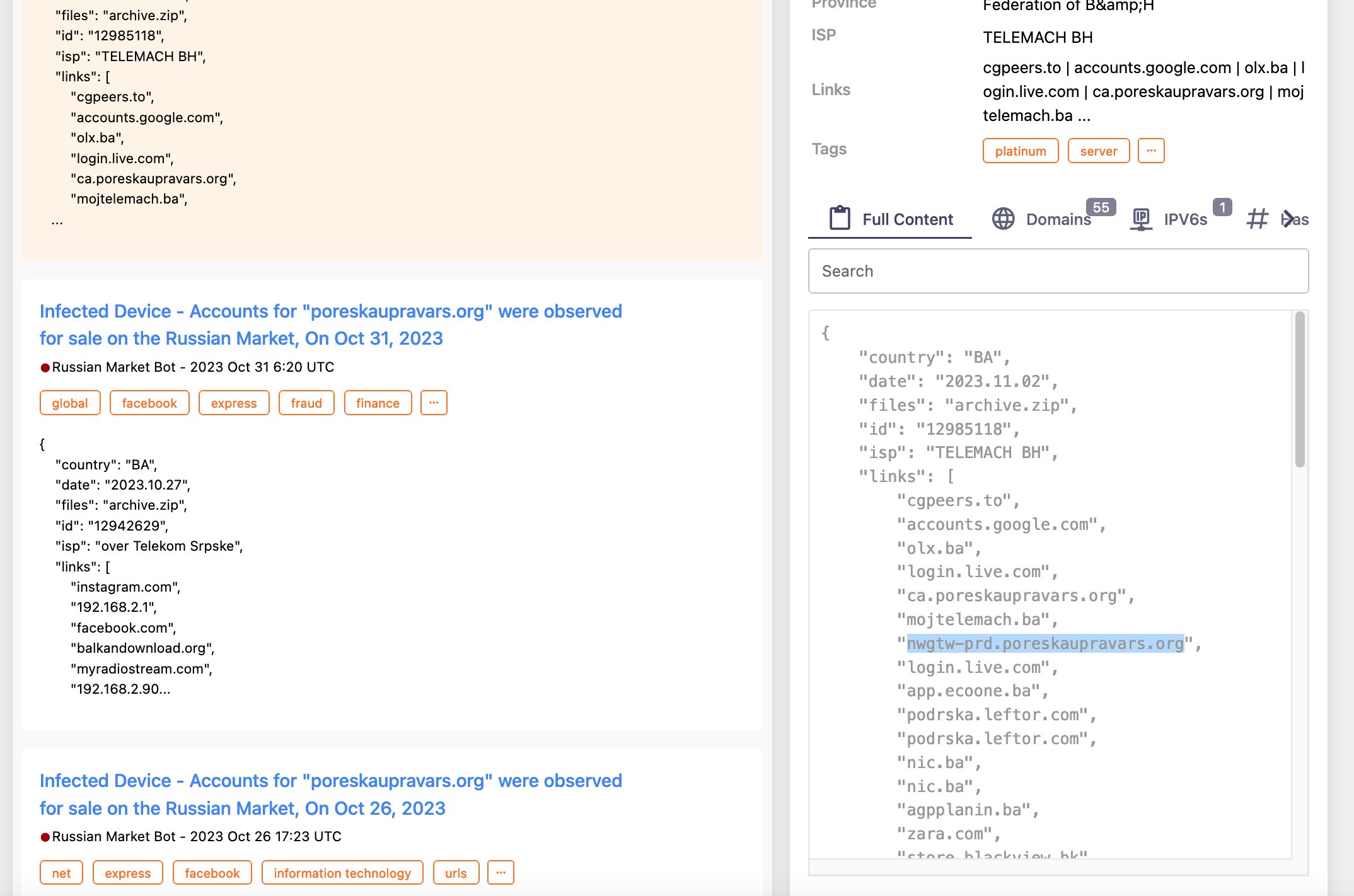Click the Full Content clipboard icon
The image size is (1354, 896).
pyautogui.click(x=840, y=218)
